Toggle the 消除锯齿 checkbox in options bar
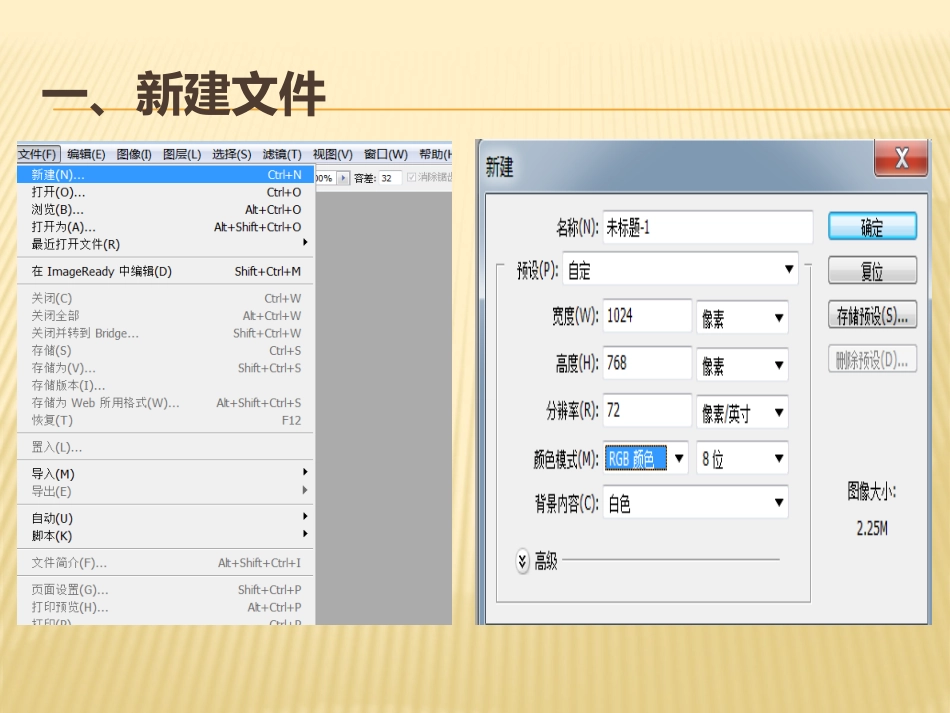The width and height of the screenshot is (950, 713). click(x=411, y=177)
